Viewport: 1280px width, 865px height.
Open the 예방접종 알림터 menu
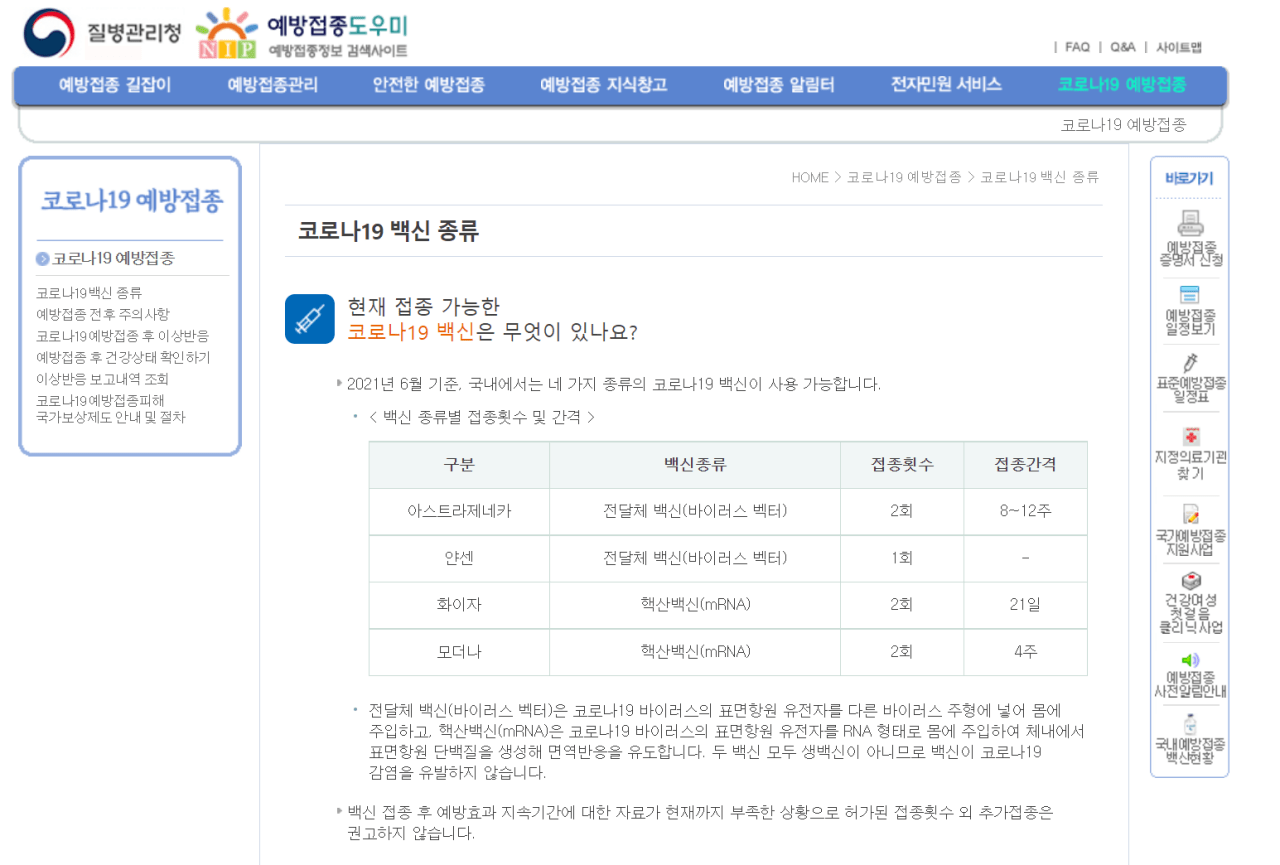click(x=779, y=85)
